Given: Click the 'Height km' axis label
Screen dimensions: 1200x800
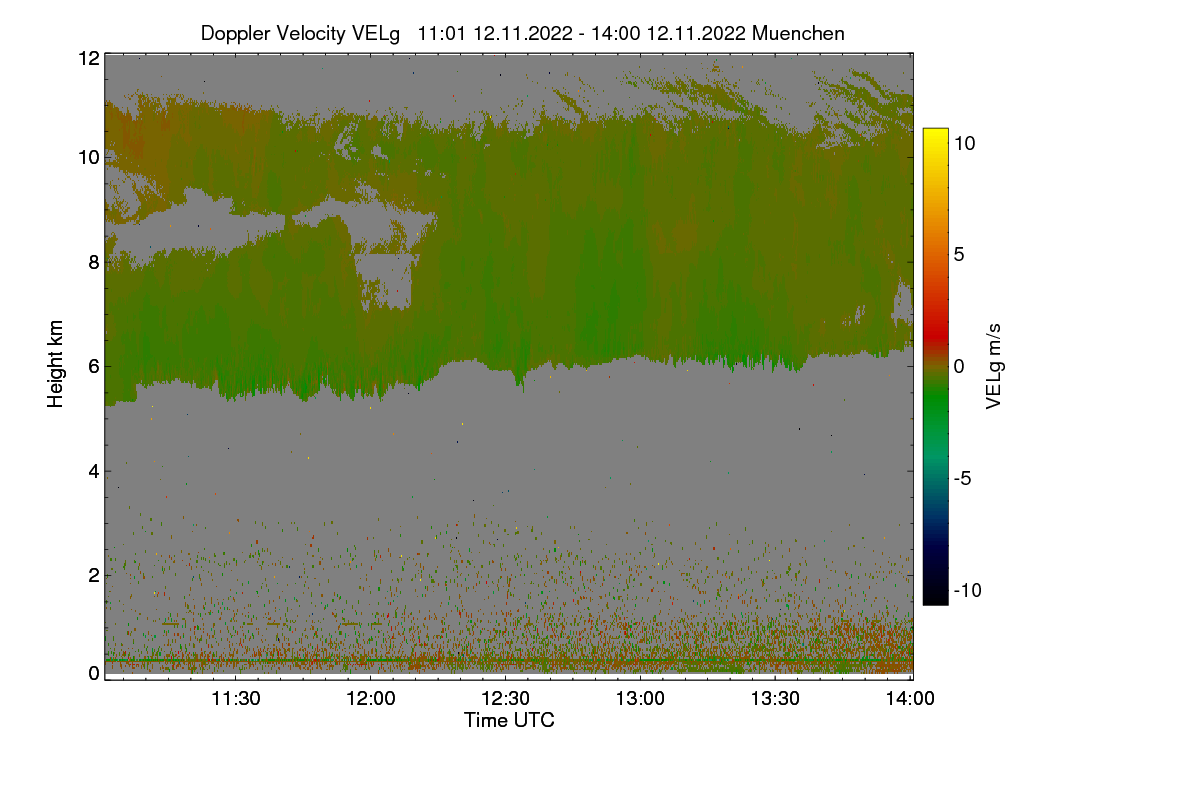Looking at the screenshot, I should (x=56, y=364).
